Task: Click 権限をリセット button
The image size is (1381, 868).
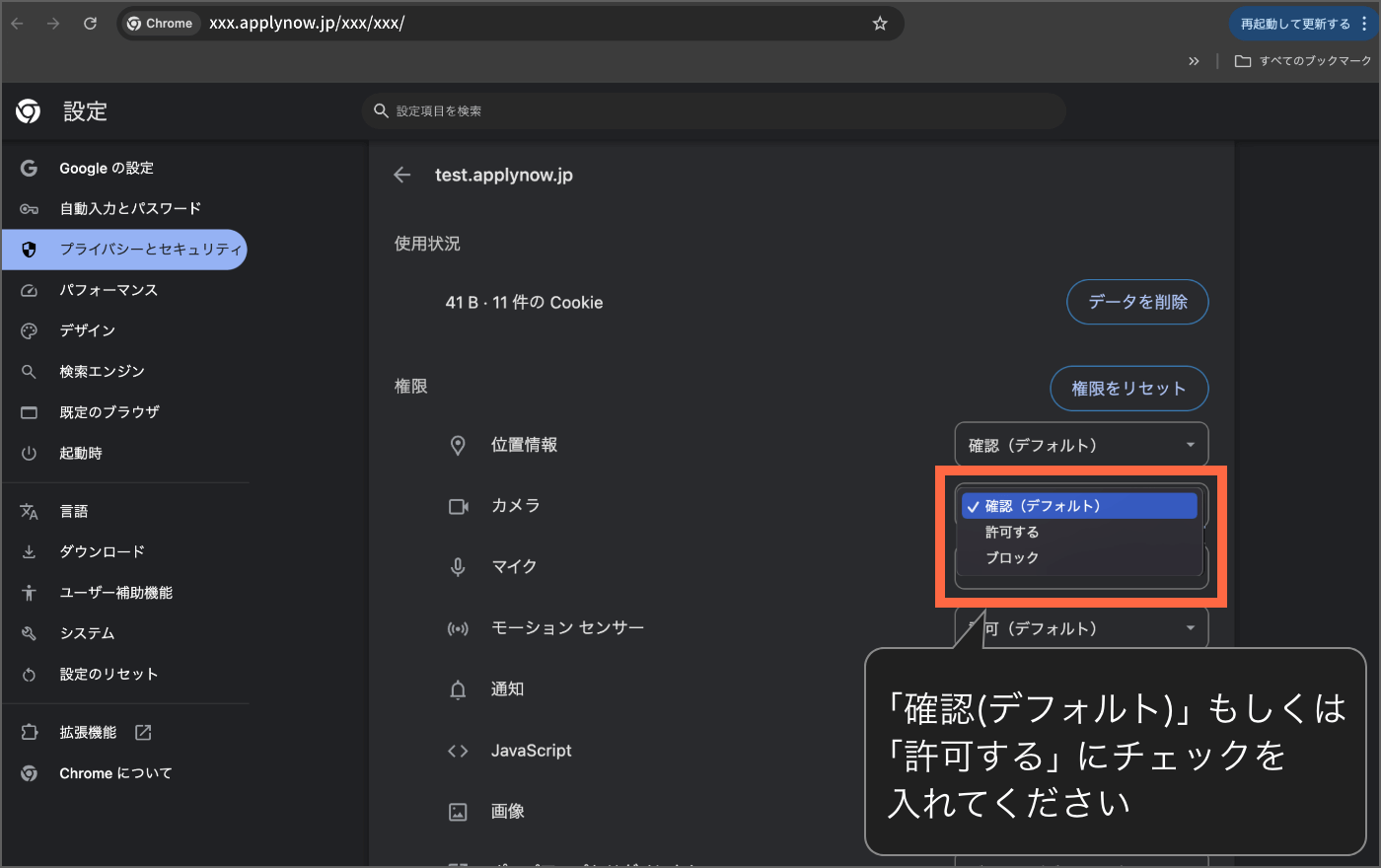Action: 1129,389
